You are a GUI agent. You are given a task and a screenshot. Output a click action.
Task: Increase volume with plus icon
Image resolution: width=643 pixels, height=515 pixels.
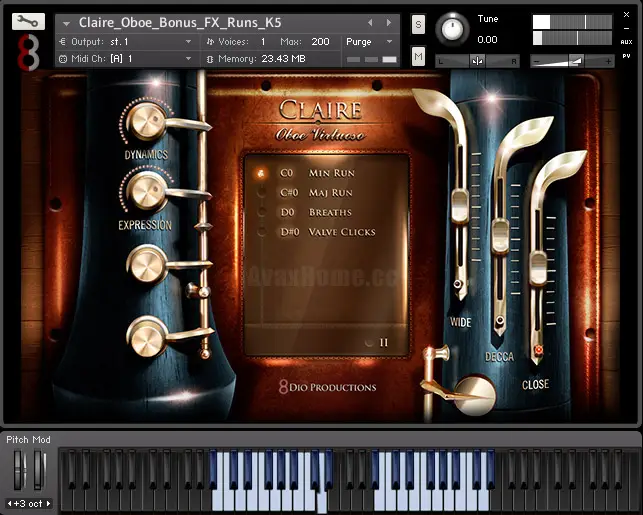click(608, 62)
